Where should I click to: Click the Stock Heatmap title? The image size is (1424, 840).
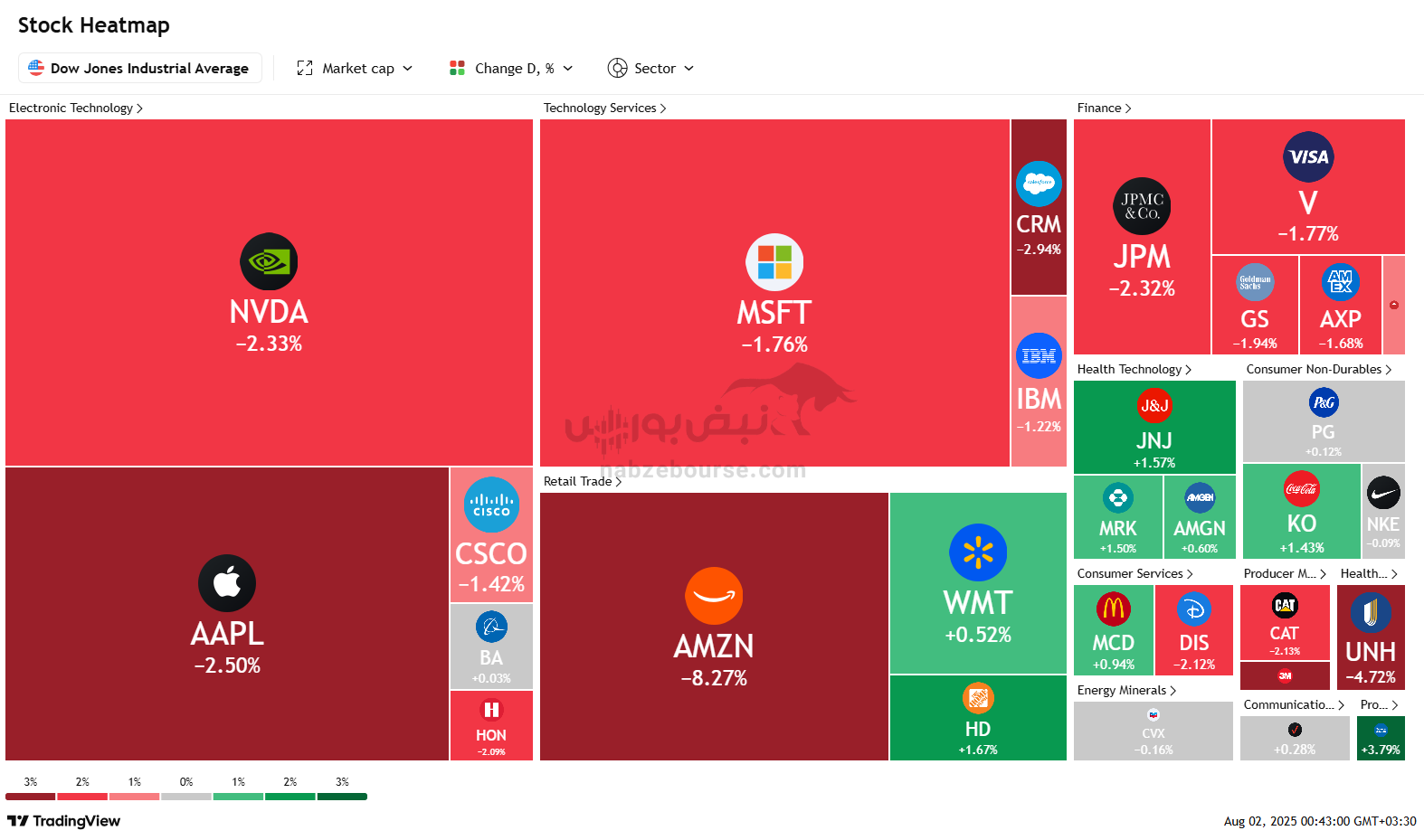[94, 25]
